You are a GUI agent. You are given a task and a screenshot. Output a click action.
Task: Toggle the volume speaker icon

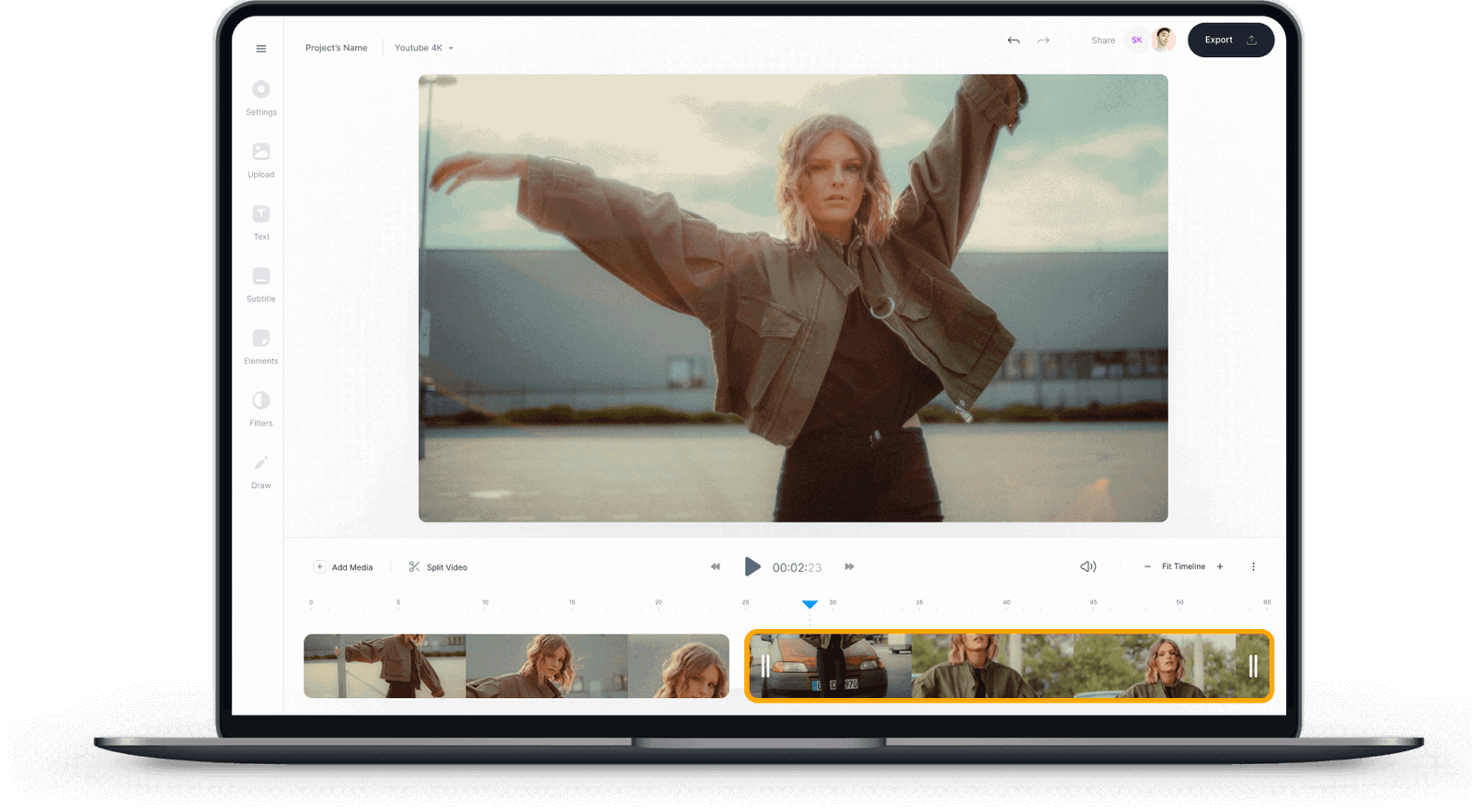pyautogui.click(x=1087, y=566)
